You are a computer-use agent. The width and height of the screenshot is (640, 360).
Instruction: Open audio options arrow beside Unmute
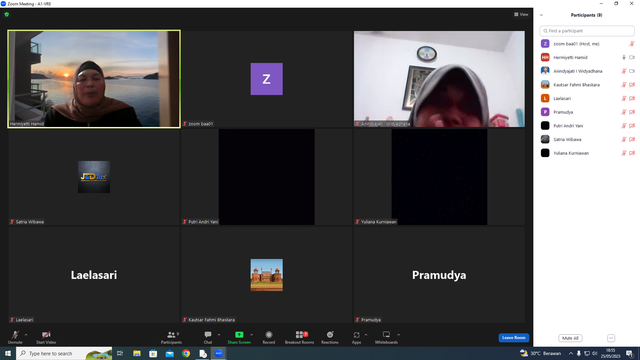pyautogui.click(x=26, y=335)
